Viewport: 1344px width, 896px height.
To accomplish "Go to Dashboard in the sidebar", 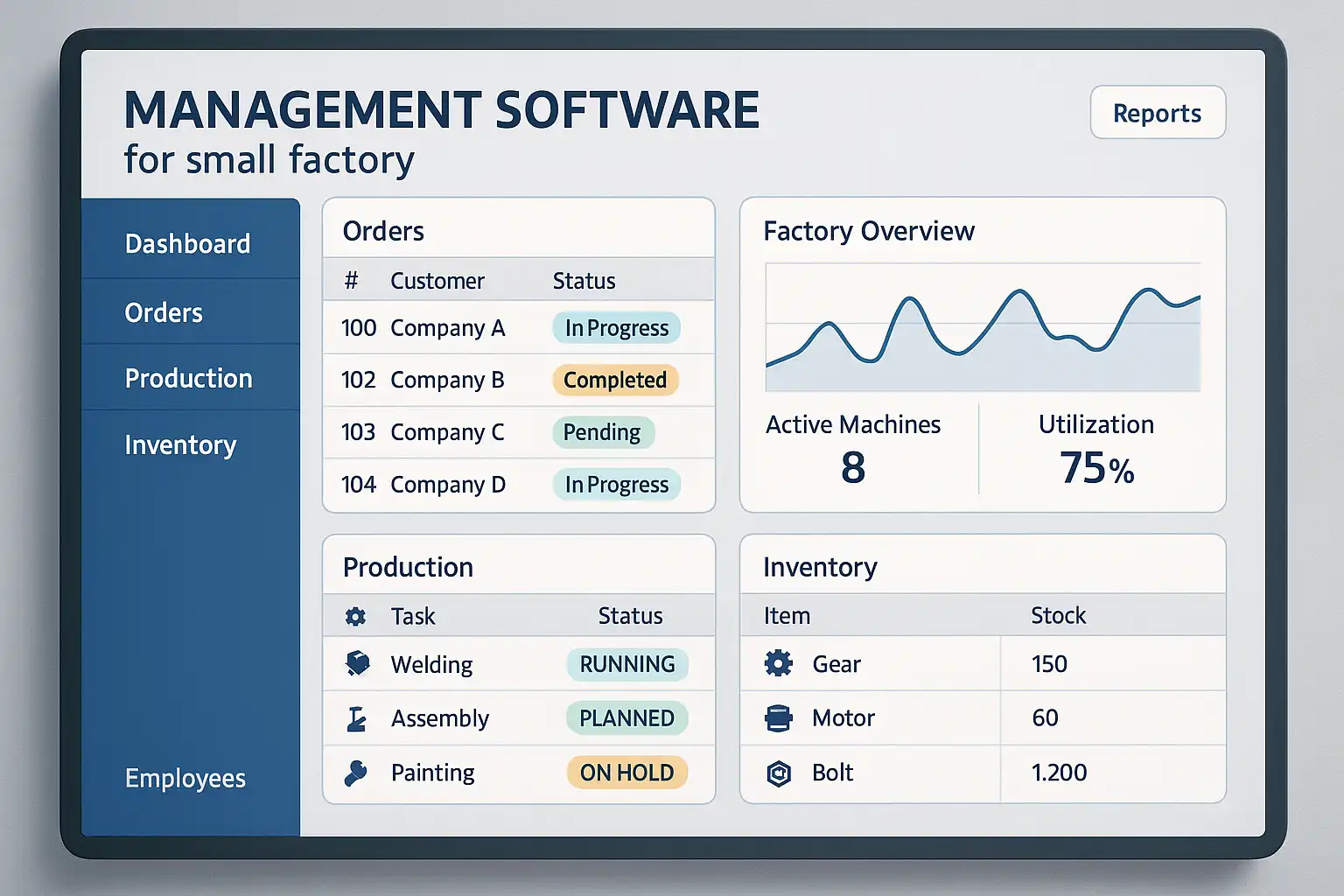I will (188, 243).
